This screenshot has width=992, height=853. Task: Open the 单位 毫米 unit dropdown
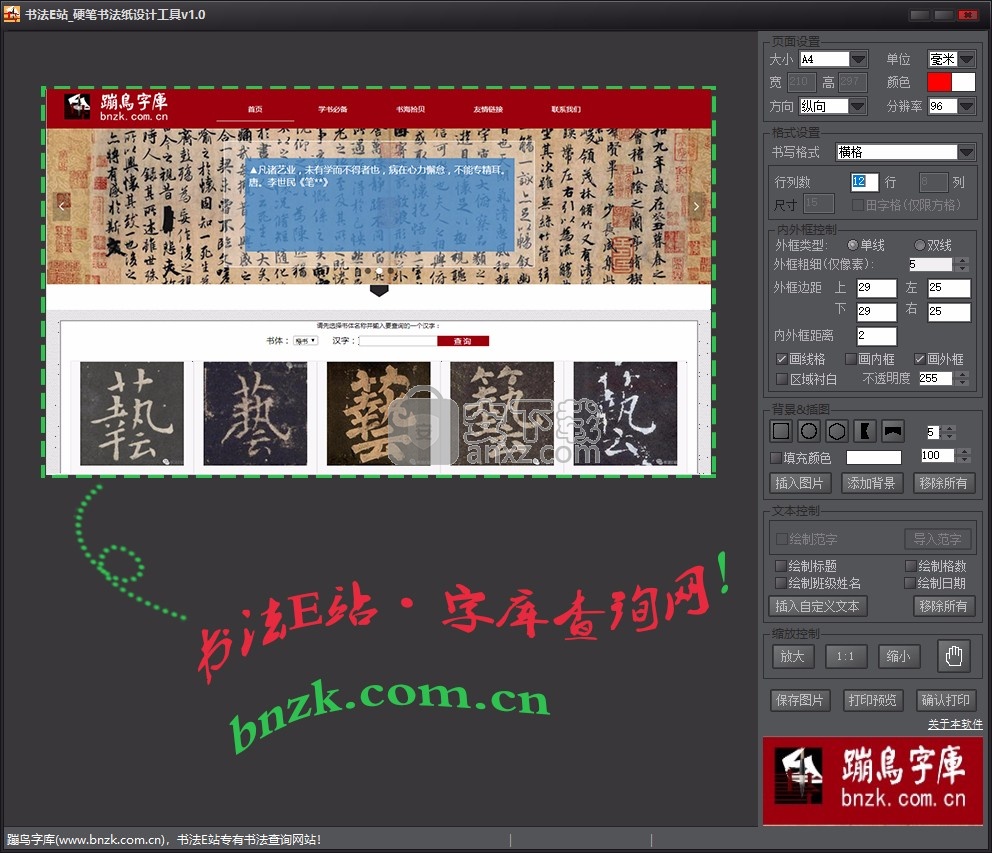point(966,59)
